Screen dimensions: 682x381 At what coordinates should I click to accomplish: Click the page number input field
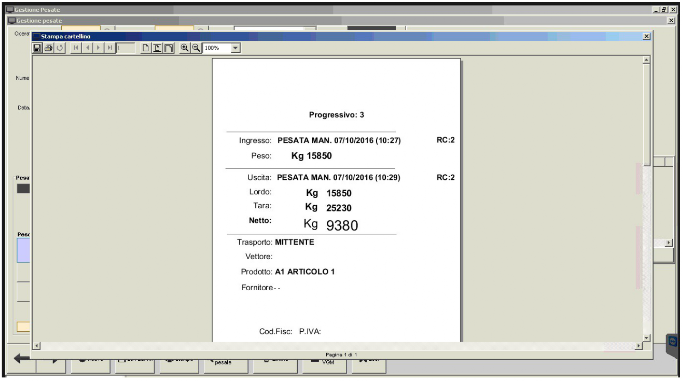click(x=126, y=48)
